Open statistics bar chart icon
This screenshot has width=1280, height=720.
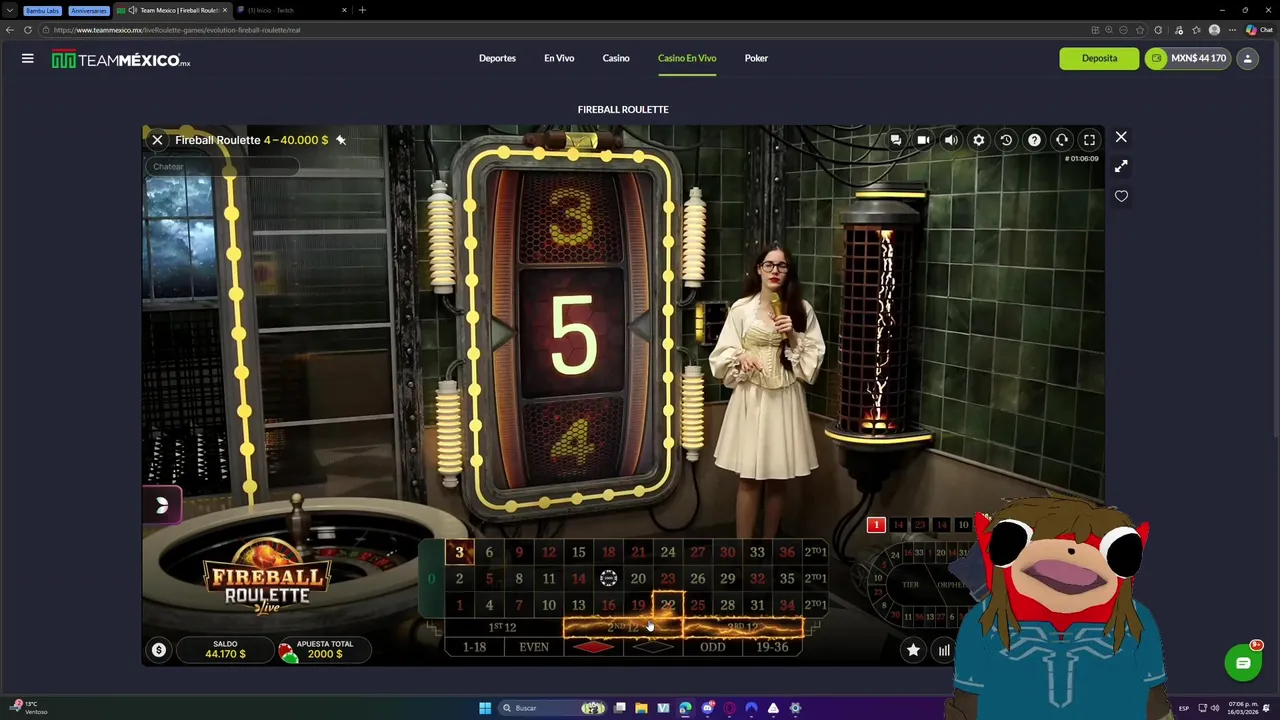pyautogui.click(x=943, y=651)
